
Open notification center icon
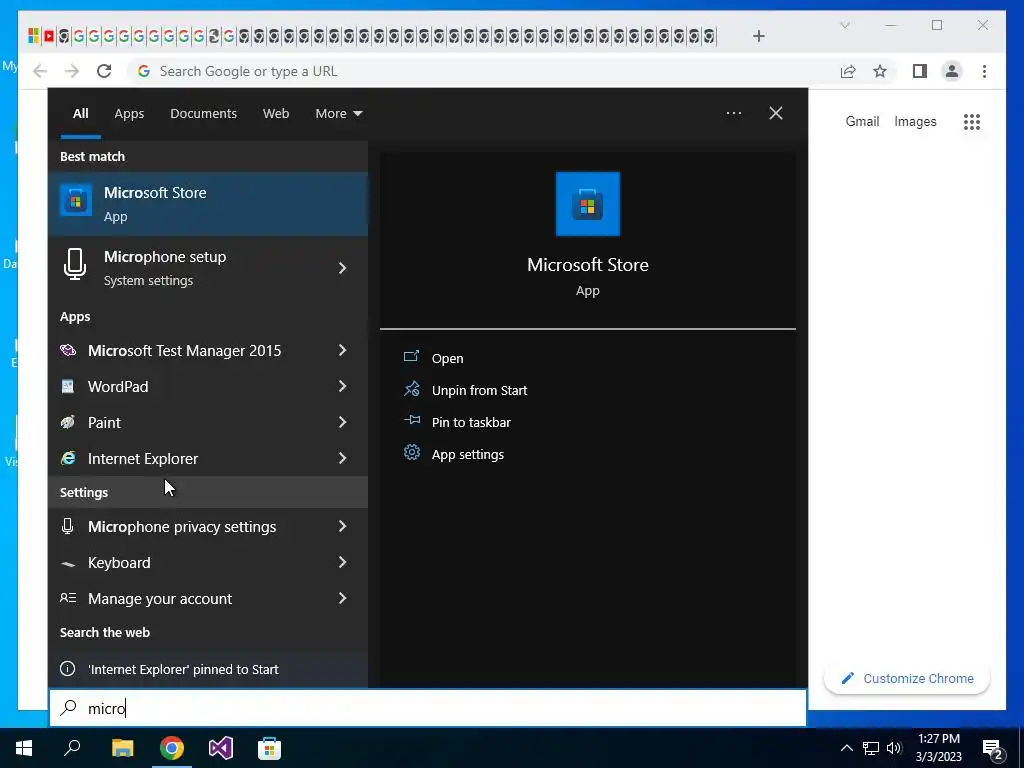993,748
